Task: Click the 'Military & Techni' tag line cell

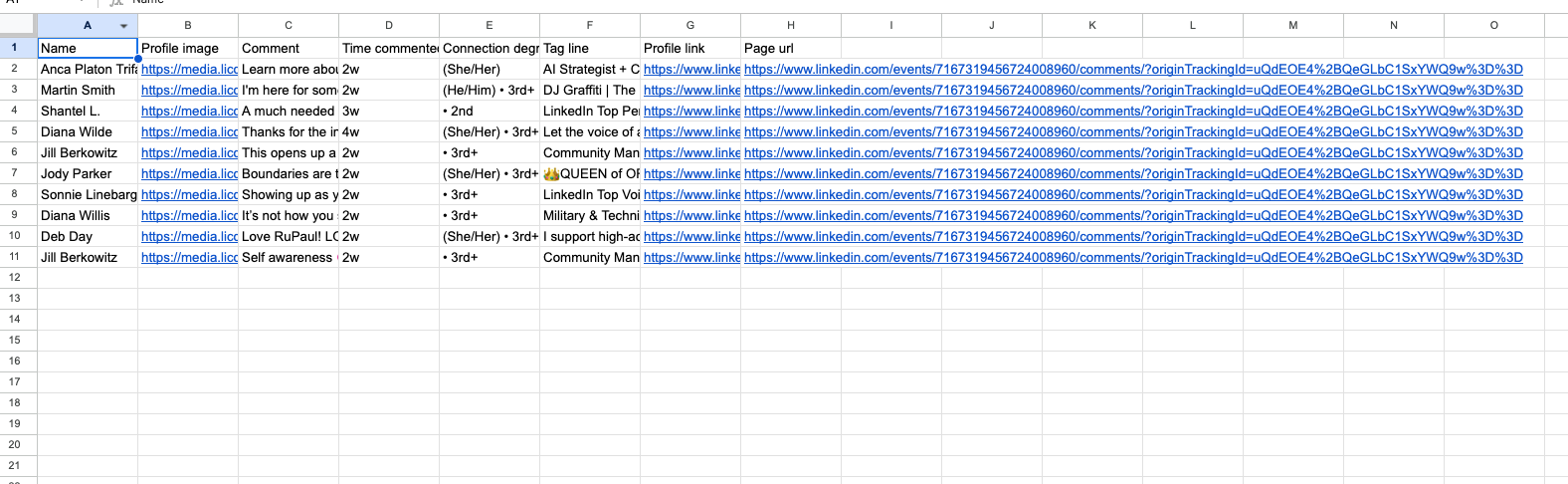Action: [590, 215]
